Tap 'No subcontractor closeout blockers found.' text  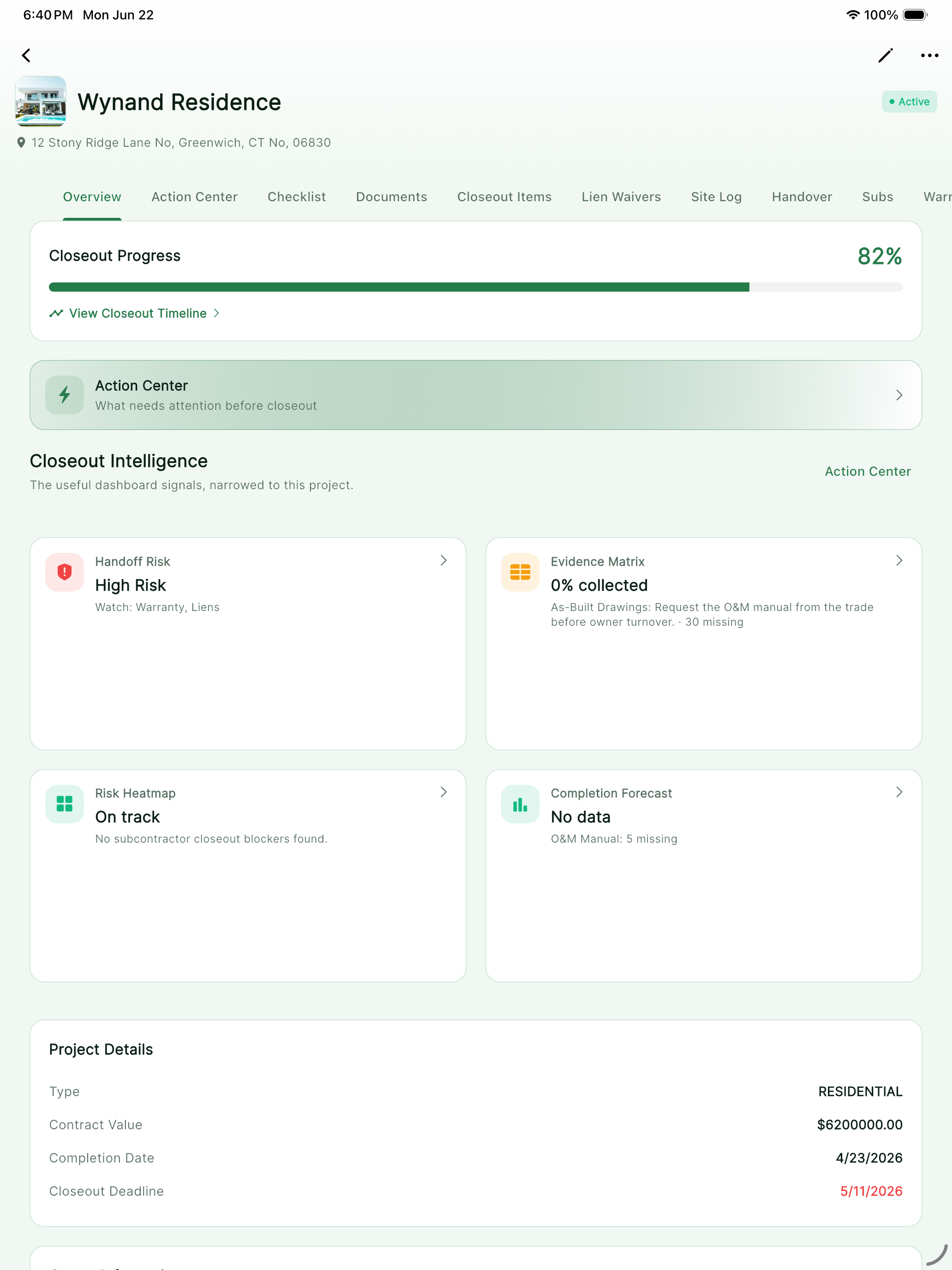click(x=211, y=839)
